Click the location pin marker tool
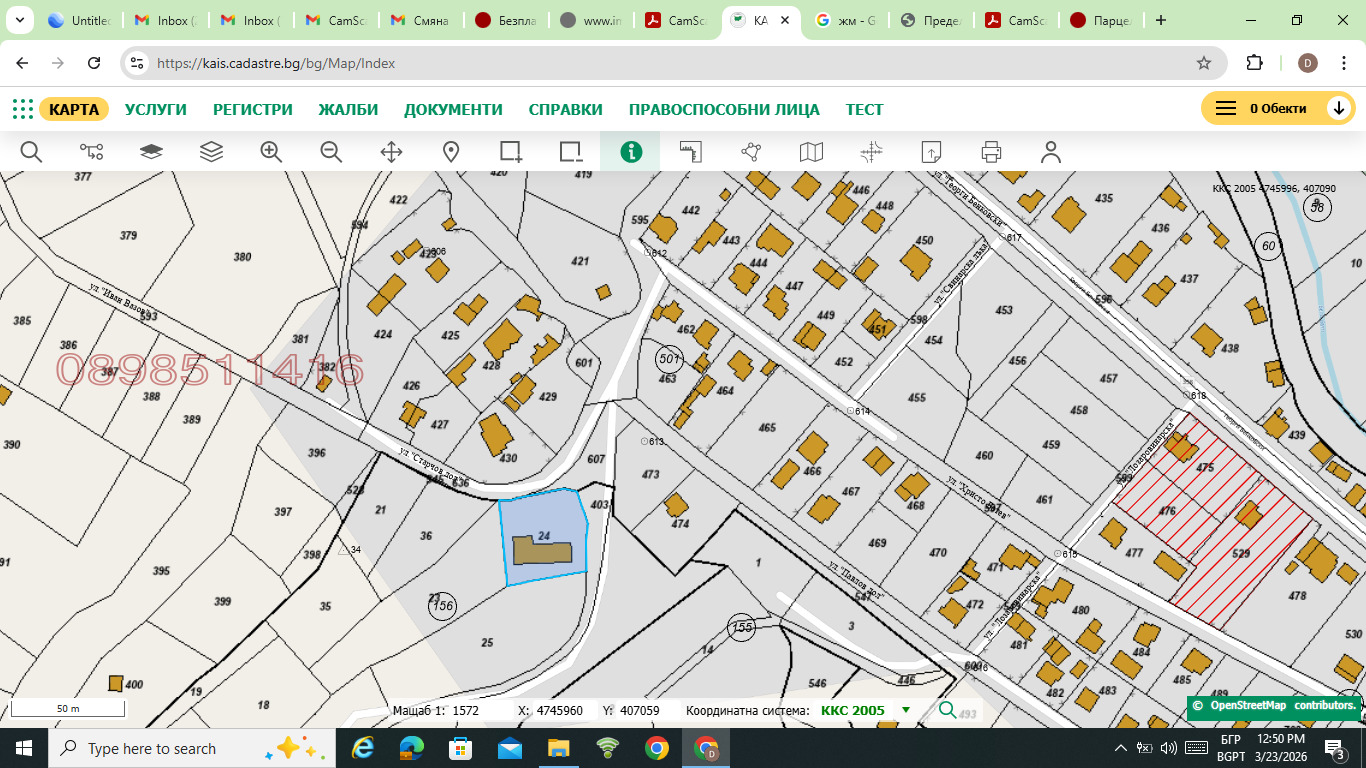This screenshot has height=768, width=1366. (451, 152)
